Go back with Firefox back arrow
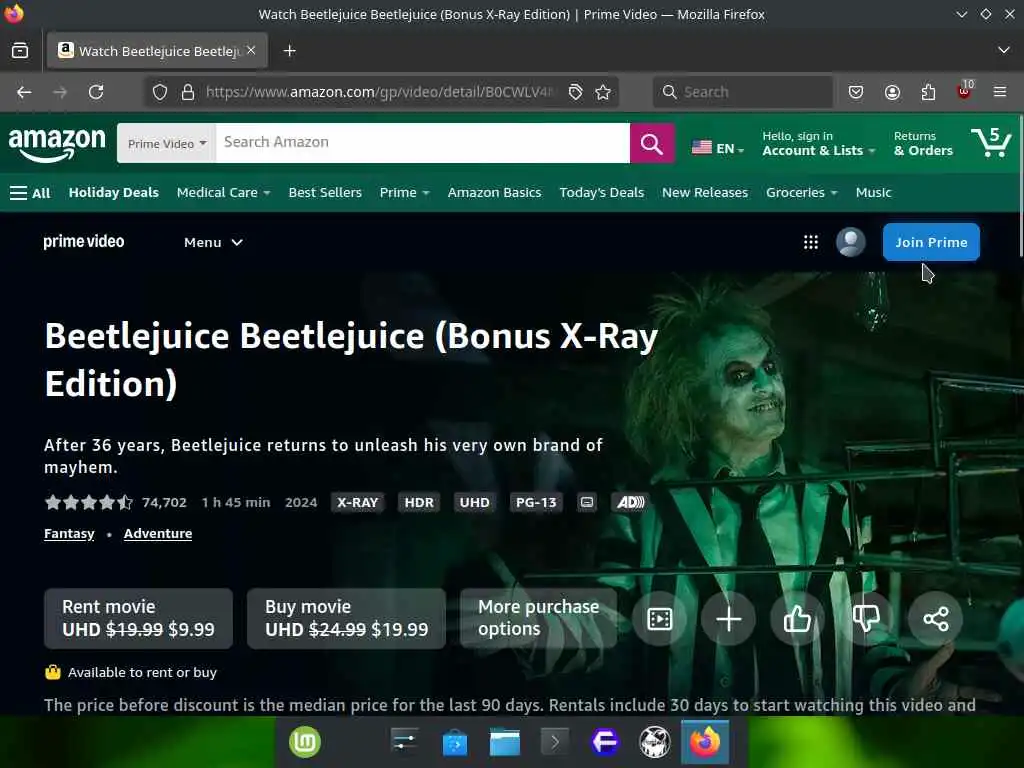The height and width of the screenshot is (768, 1024). coord(24,92)
